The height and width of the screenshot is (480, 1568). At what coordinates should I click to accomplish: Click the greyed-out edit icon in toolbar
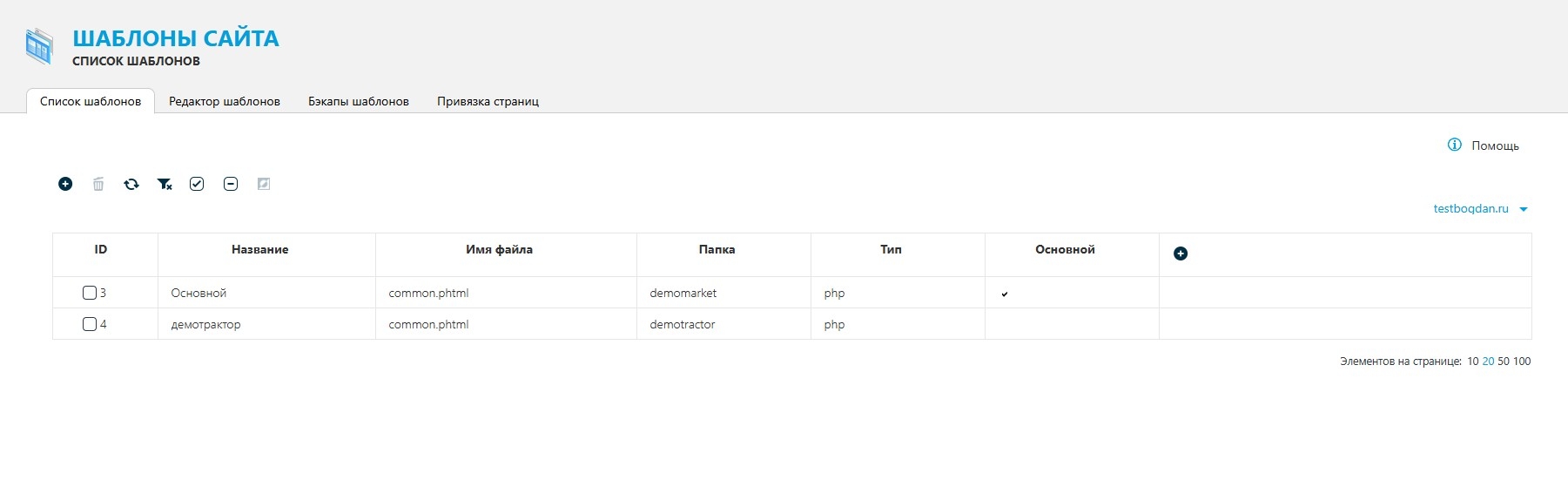[264, 184]
